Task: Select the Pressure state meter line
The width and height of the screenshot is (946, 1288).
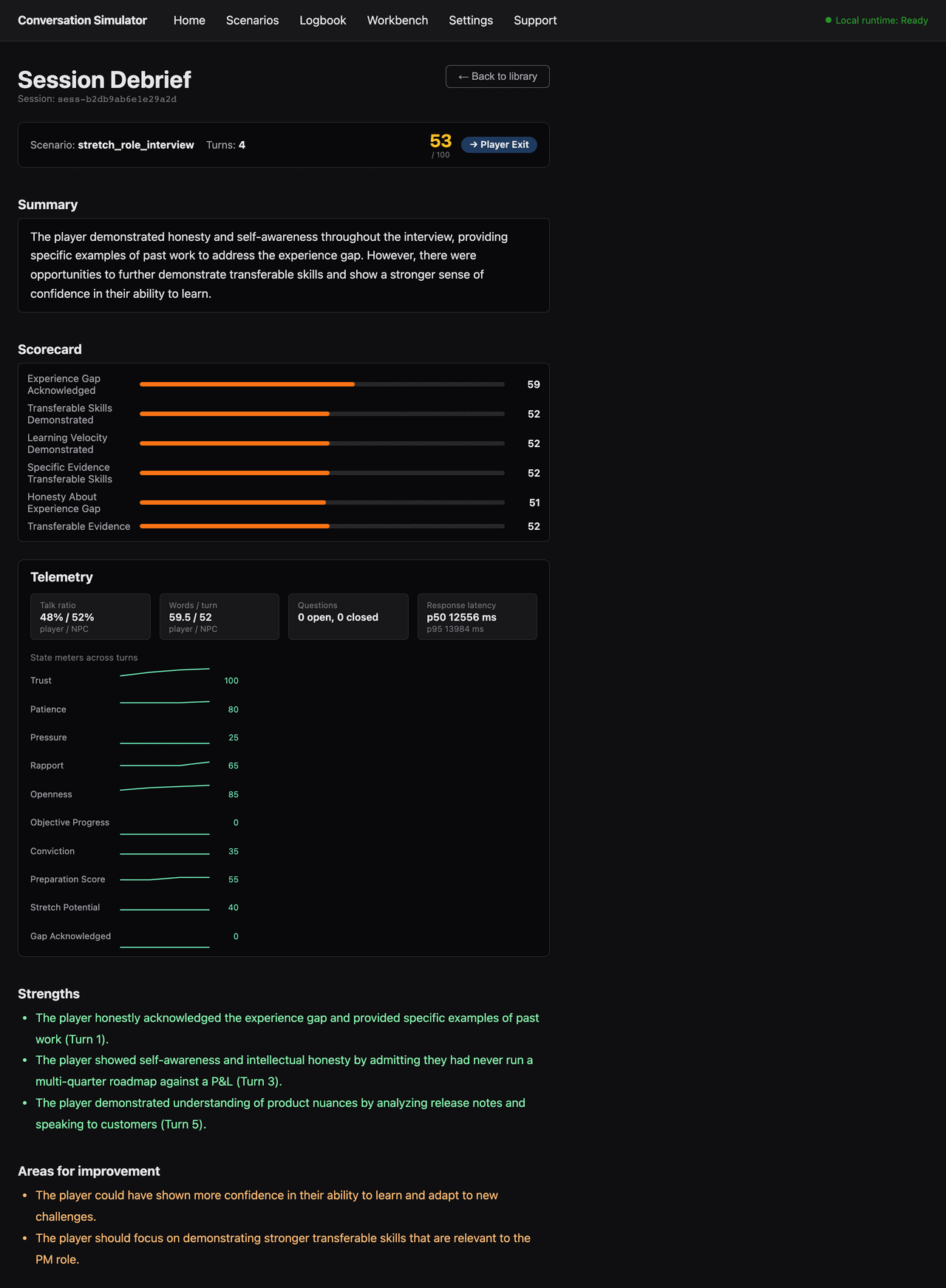Action: point(165,743)
